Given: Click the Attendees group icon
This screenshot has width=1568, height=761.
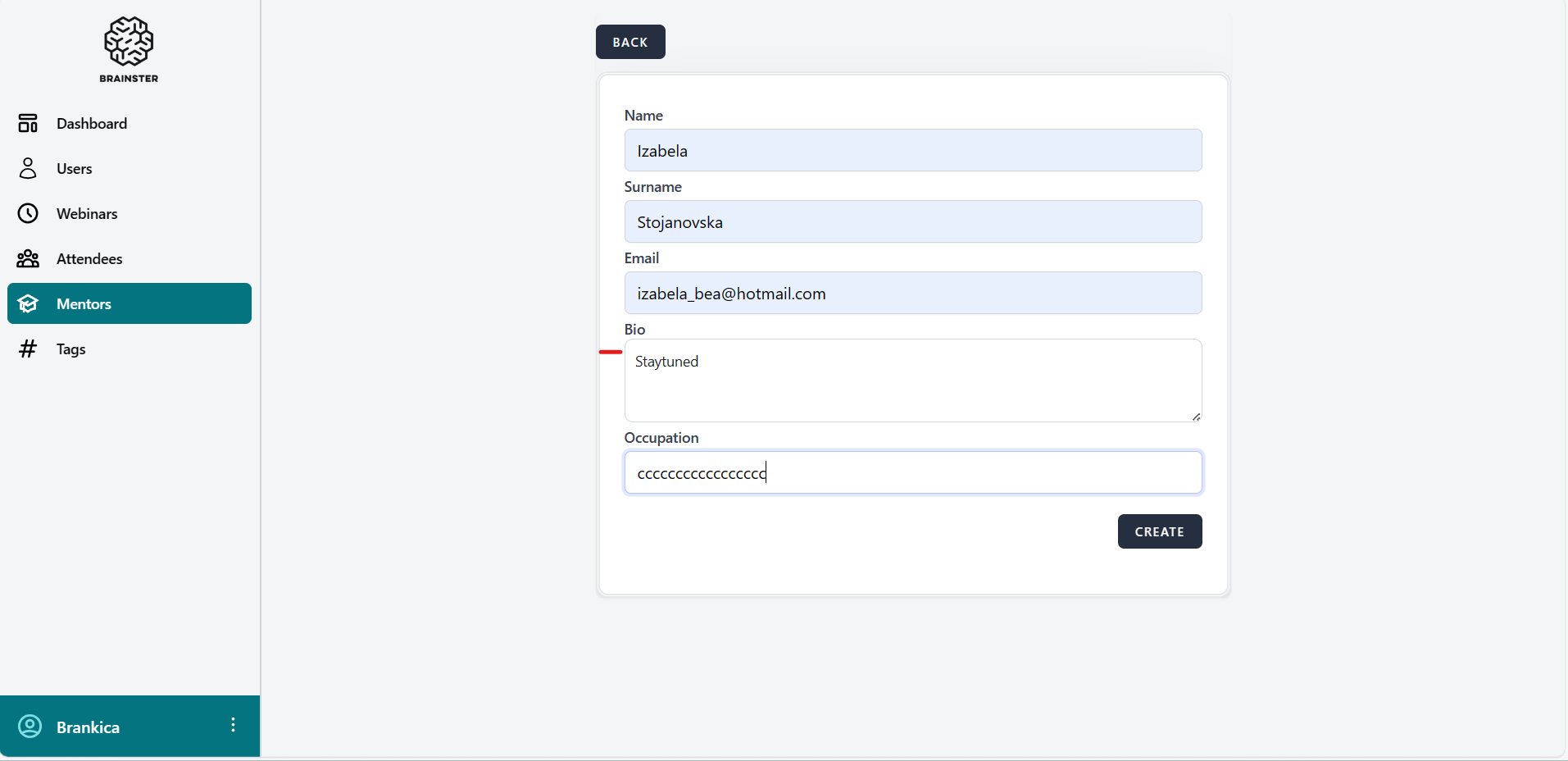Looking at the screenshot, I should [x=28, y=258].
